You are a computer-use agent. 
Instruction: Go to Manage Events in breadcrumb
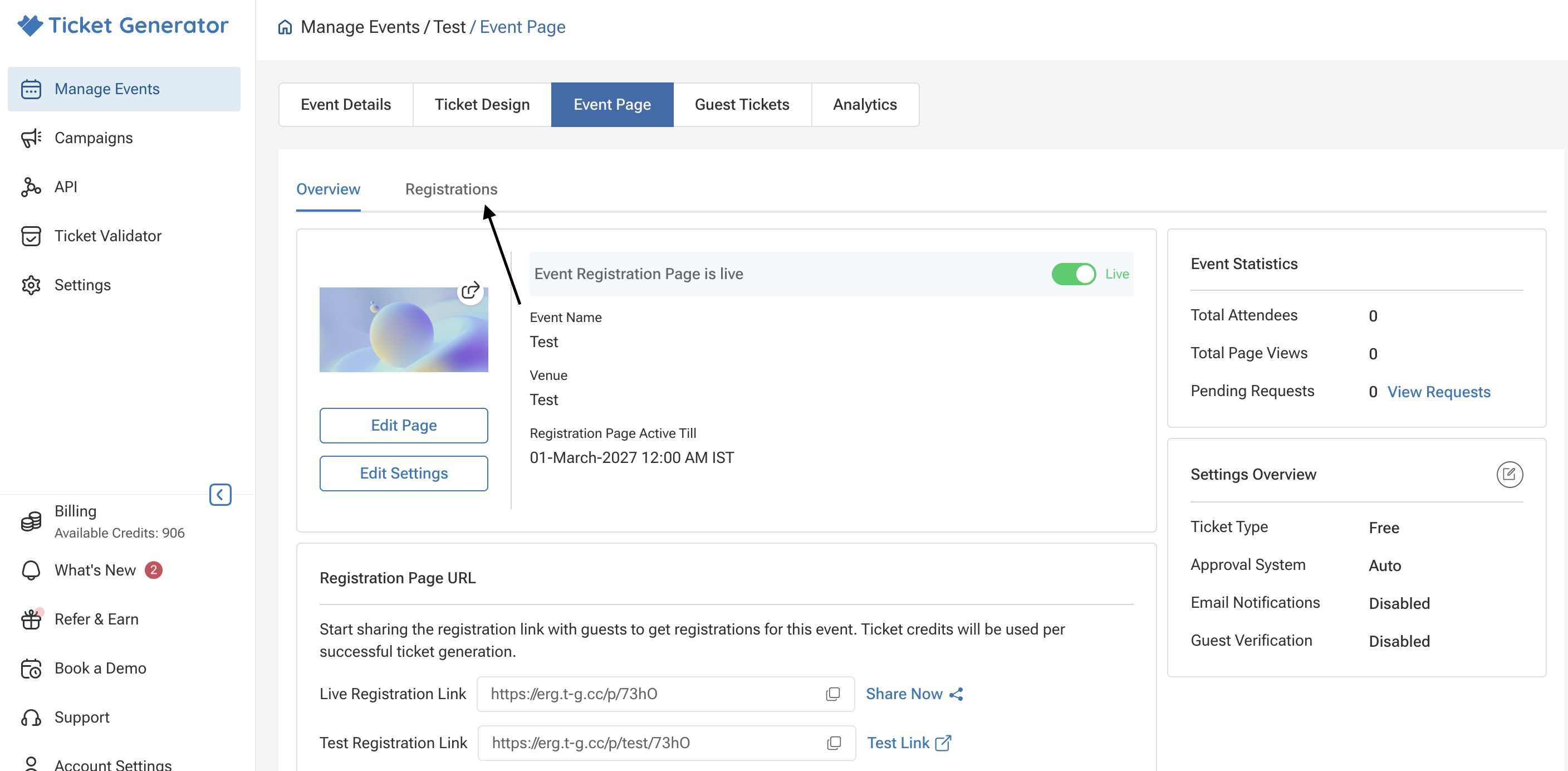point(360,27)
